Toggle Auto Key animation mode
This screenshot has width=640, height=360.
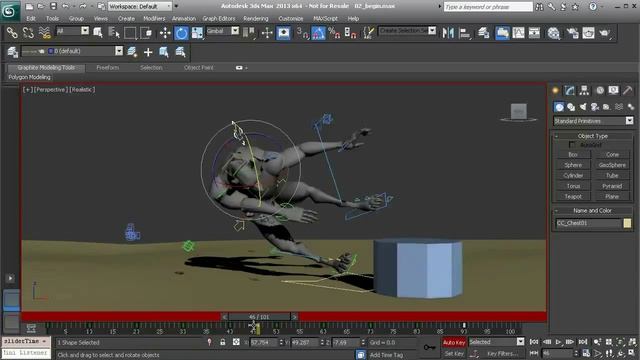click(x=454, y=342)
